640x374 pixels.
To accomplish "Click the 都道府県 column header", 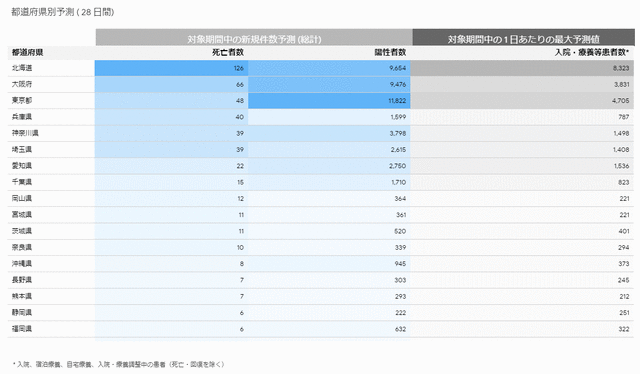I will tap(27, 52).
